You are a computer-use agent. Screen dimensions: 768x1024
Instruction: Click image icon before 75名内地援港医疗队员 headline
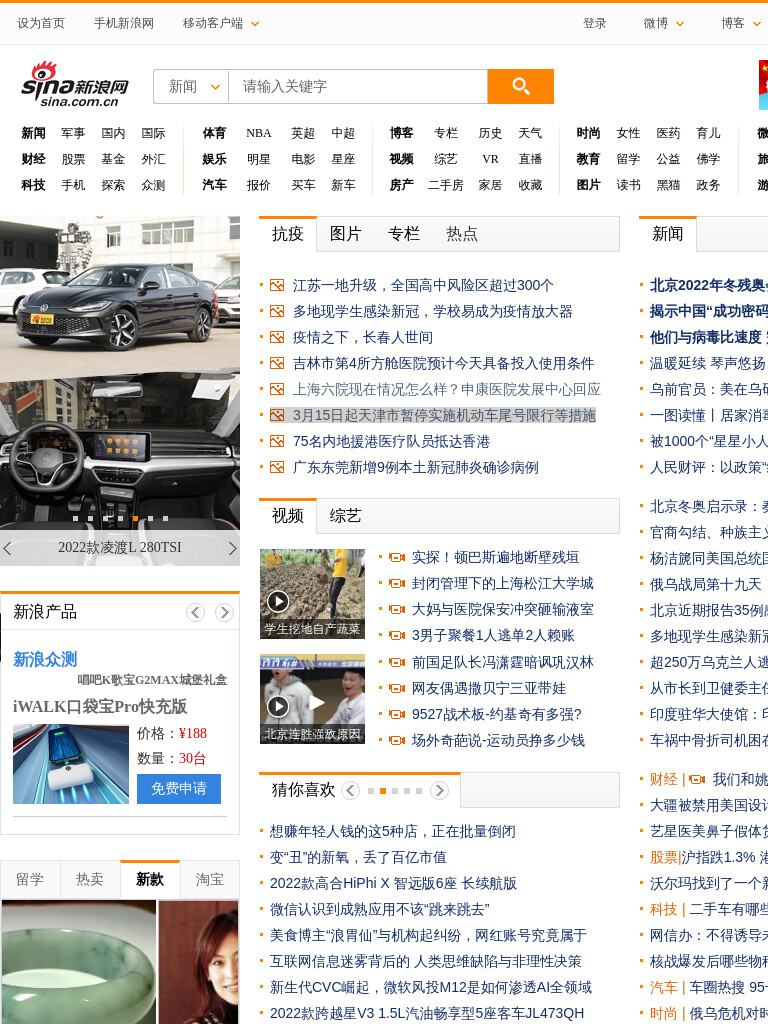(277, 441)
